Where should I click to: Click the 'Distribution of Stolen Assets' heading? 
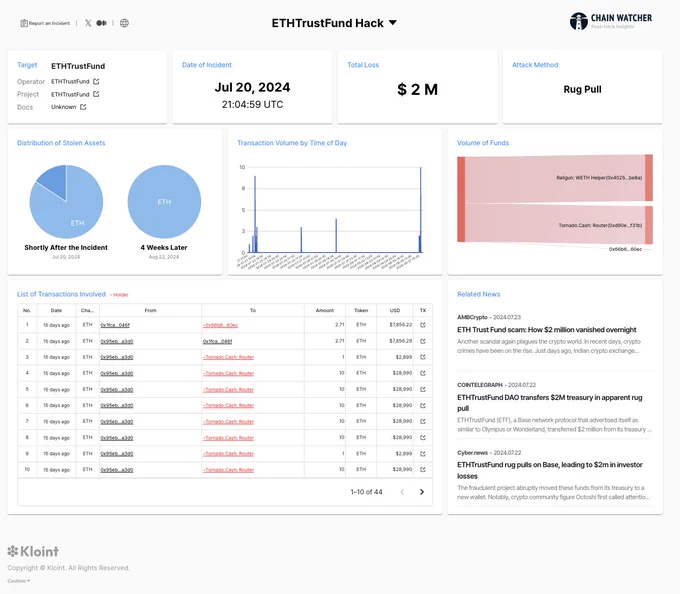click(61, 143)
